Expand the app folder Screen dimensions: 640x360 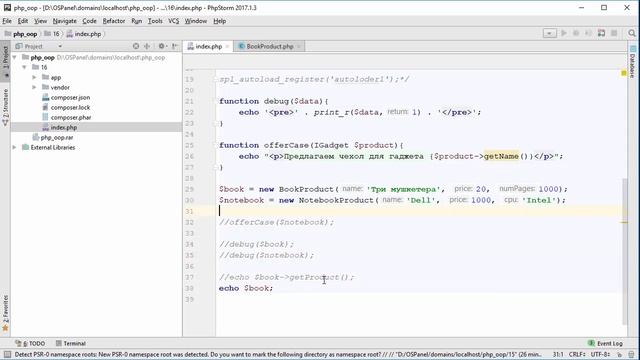pyautogui.click(x=34, y=77)
